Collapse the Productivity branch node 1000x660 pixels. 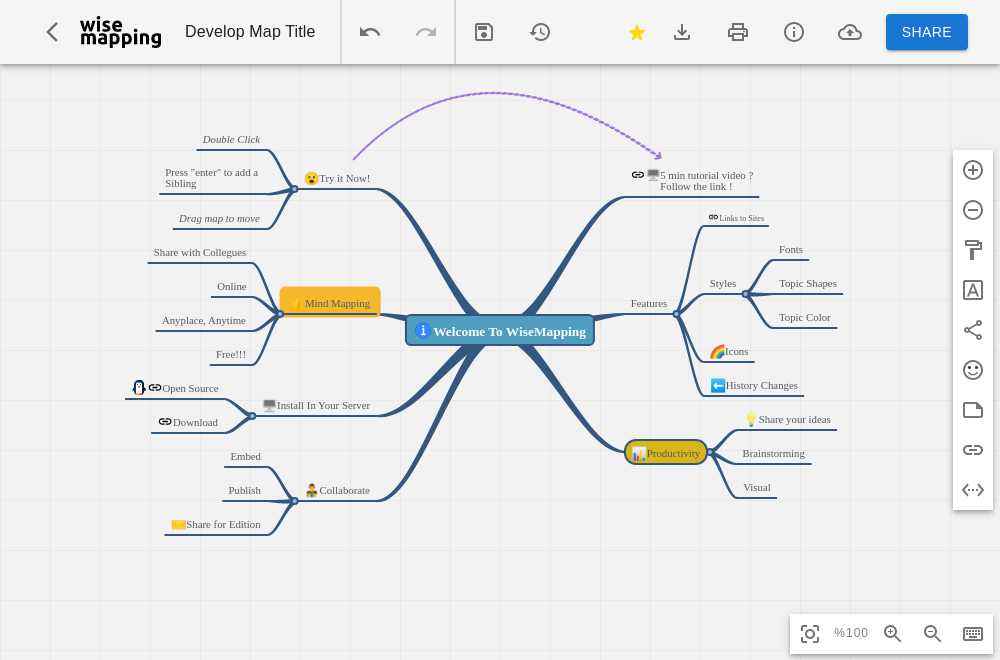710,452
